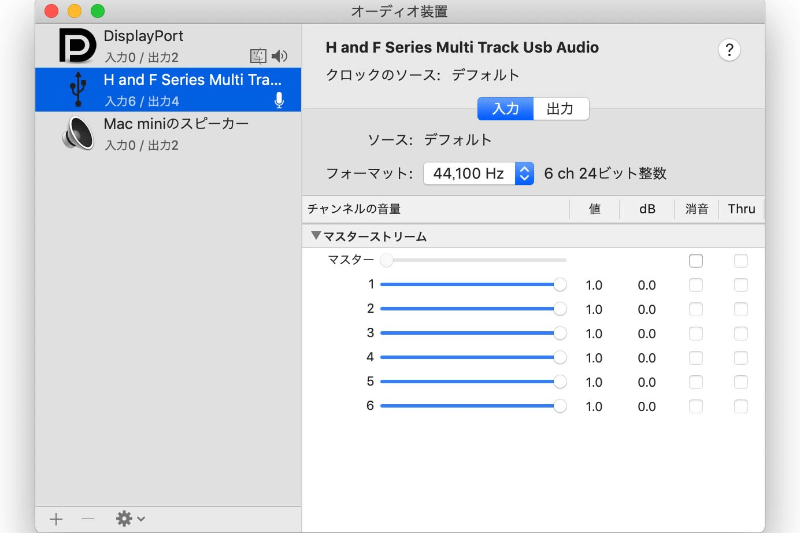Open the gear action menu

[x=130, y=519]
